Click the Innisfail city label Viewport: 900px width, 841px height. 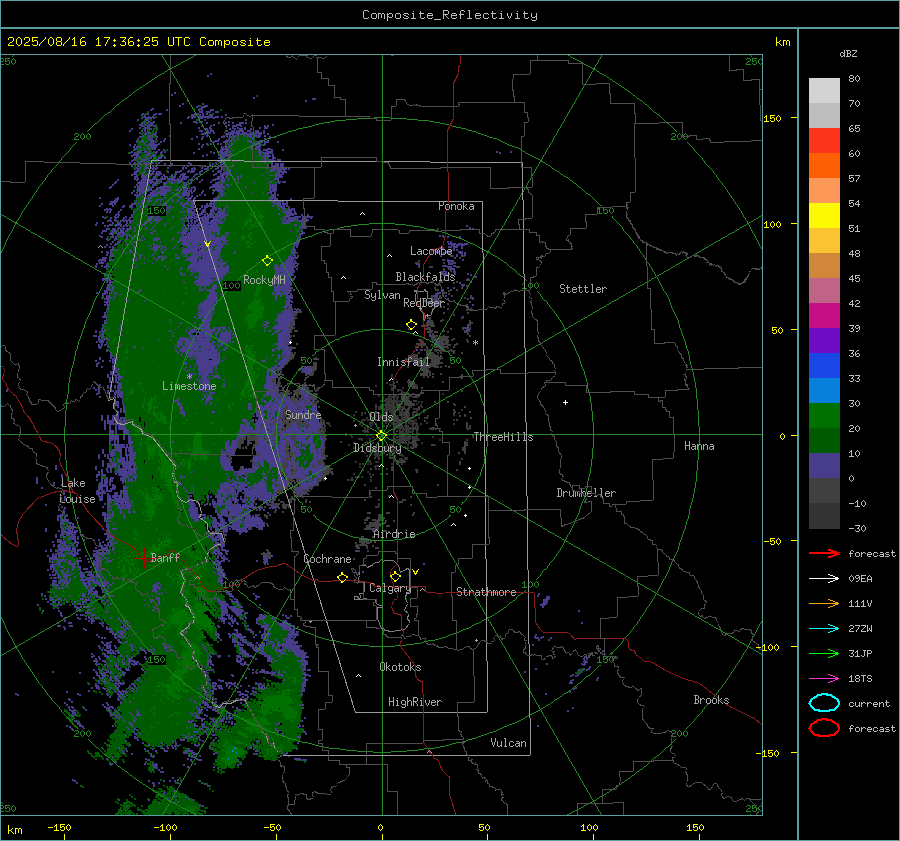tap(404, 362)
